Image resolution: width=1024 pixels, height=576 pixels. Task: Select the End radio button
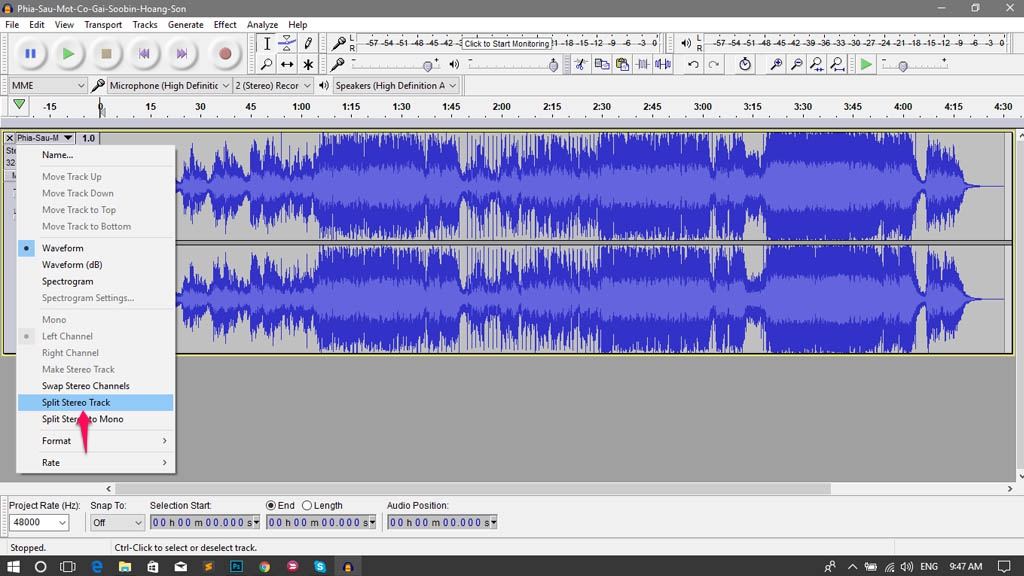click(x=271, y=506)
